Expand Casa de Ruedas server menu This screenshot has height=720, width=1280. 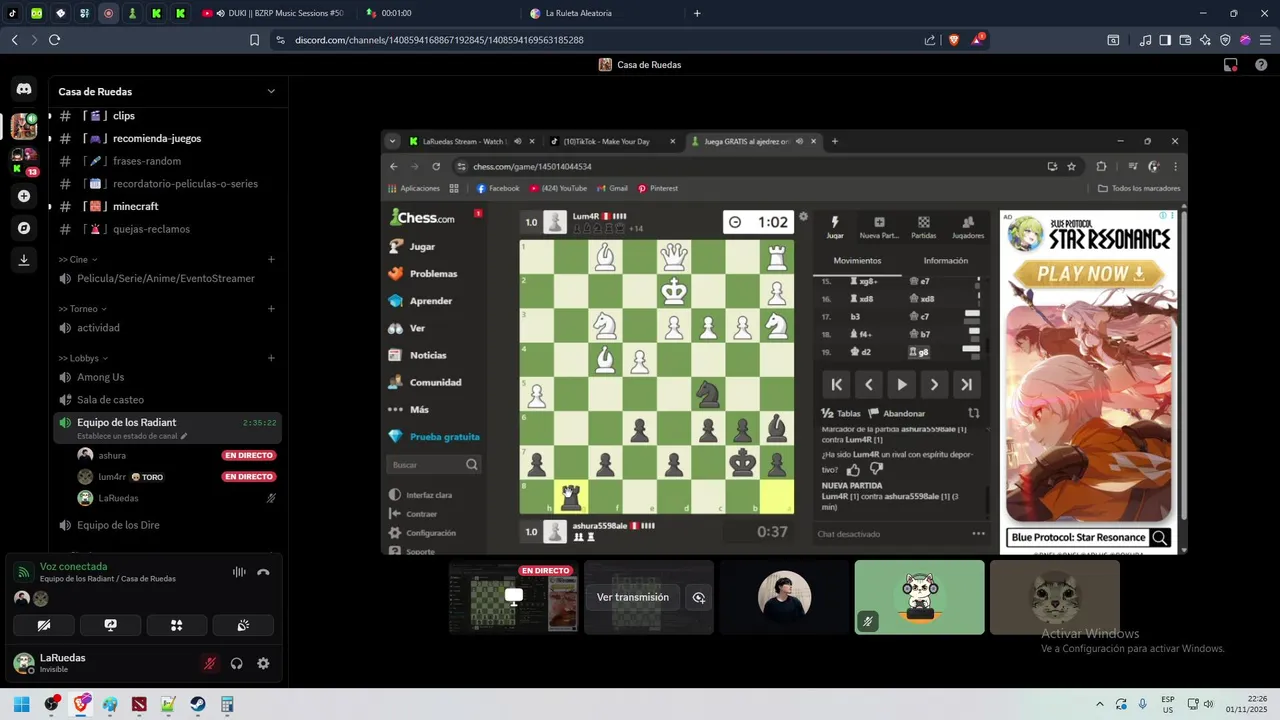271,91
